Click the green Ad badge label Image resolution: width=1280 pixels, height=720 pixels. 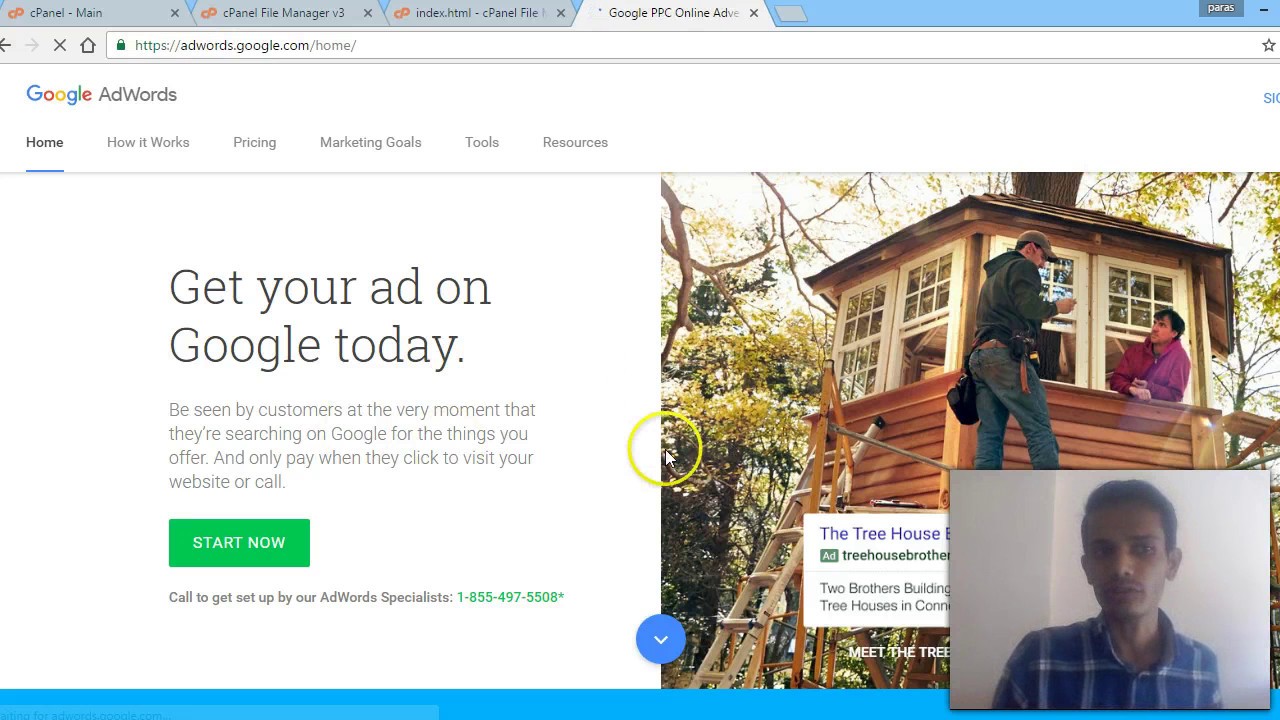829,556
